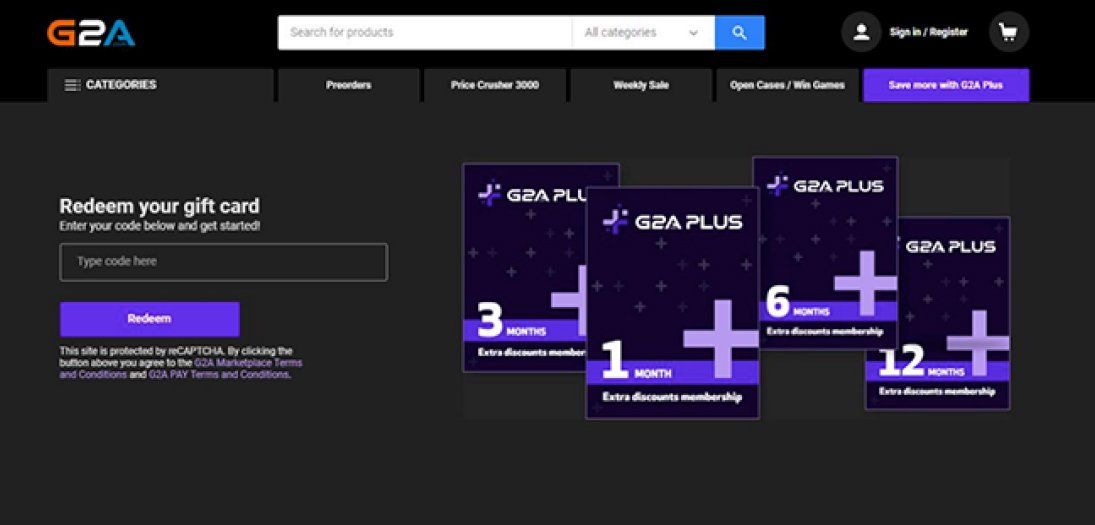The height and width of the screenshot is (525, 1095).
Task: Open the shopping cart icon
Action: [x=1008, y=32]
